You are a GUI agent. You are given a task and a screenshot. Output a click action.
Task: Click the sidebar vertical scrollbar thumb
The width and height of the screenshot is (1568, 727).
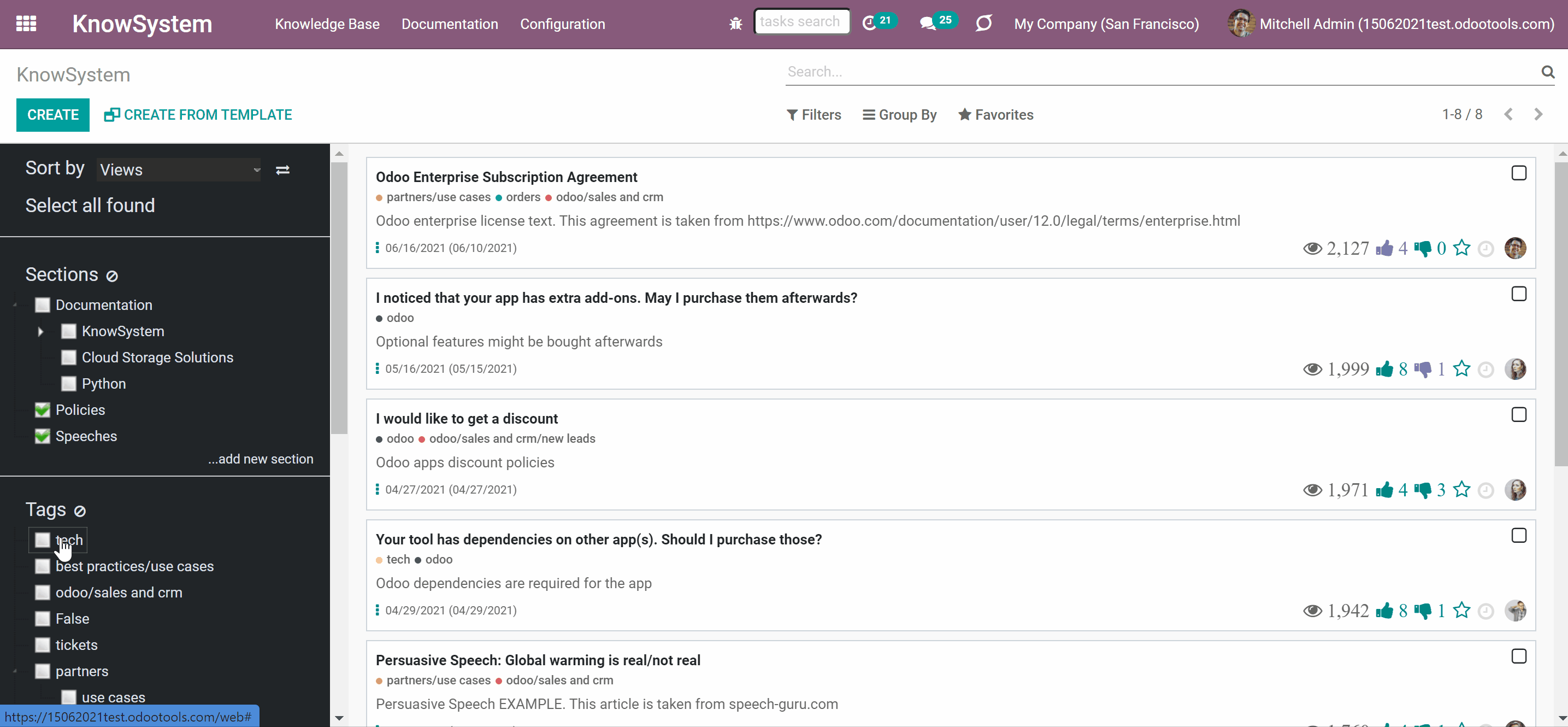coord(339,298)
